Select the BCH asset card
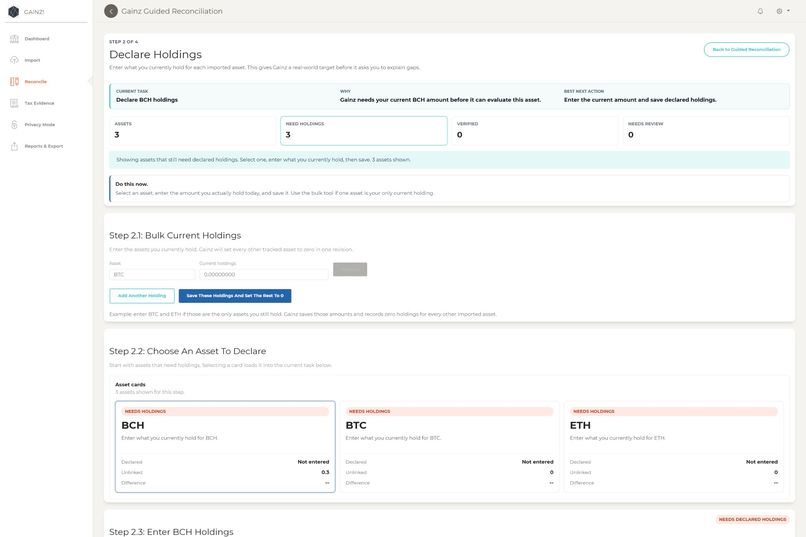806x537 pixels. 225,447
